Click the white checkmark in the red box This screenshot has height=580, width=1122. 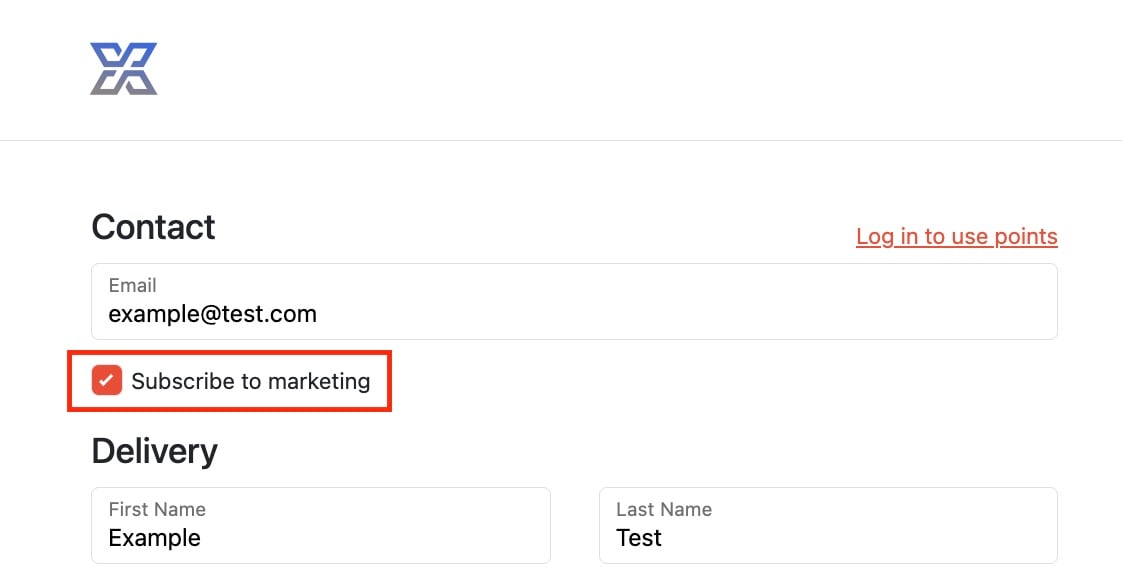[x=107, y=380]
